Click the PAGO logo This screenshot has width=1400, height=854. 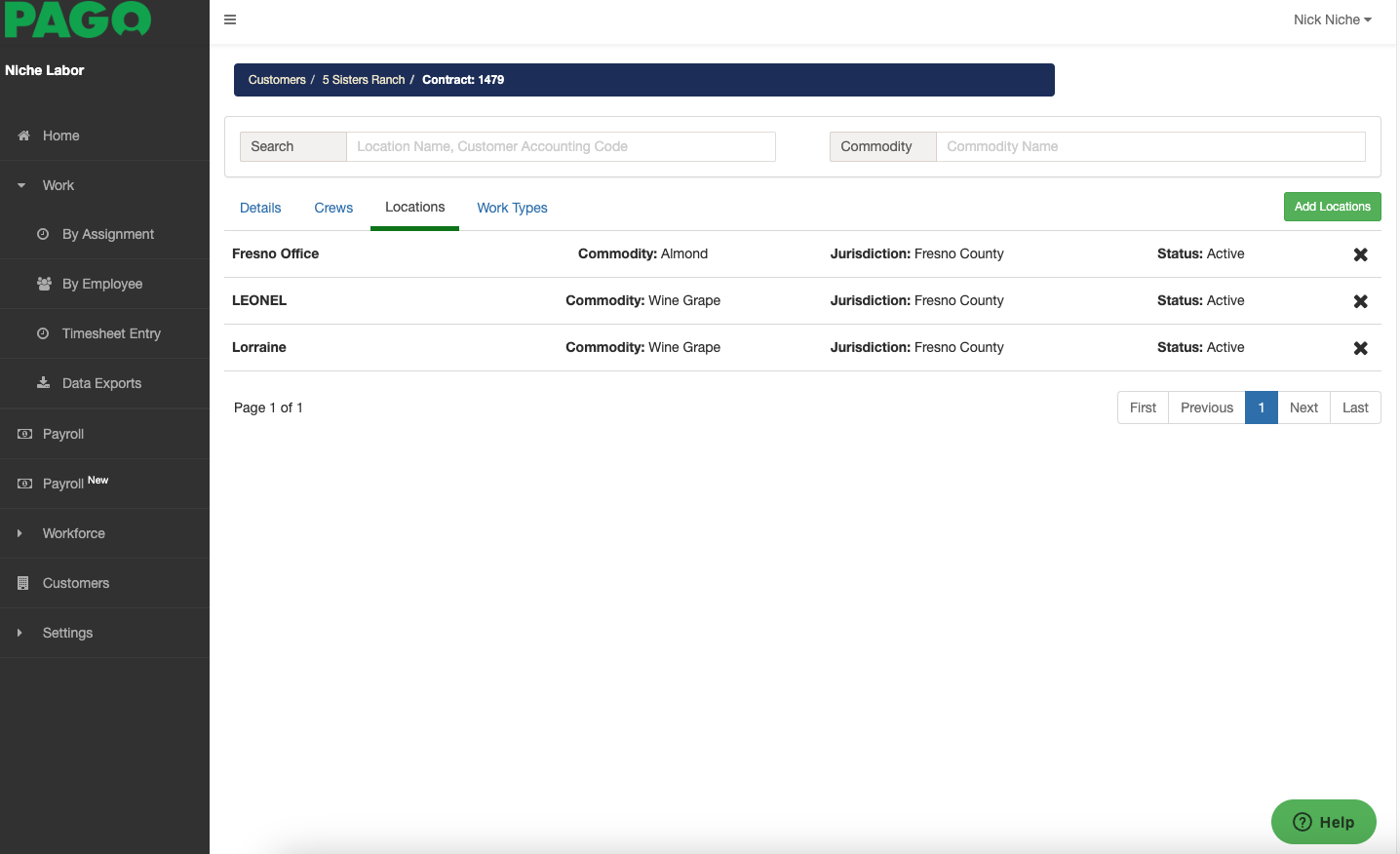point(78,19)
